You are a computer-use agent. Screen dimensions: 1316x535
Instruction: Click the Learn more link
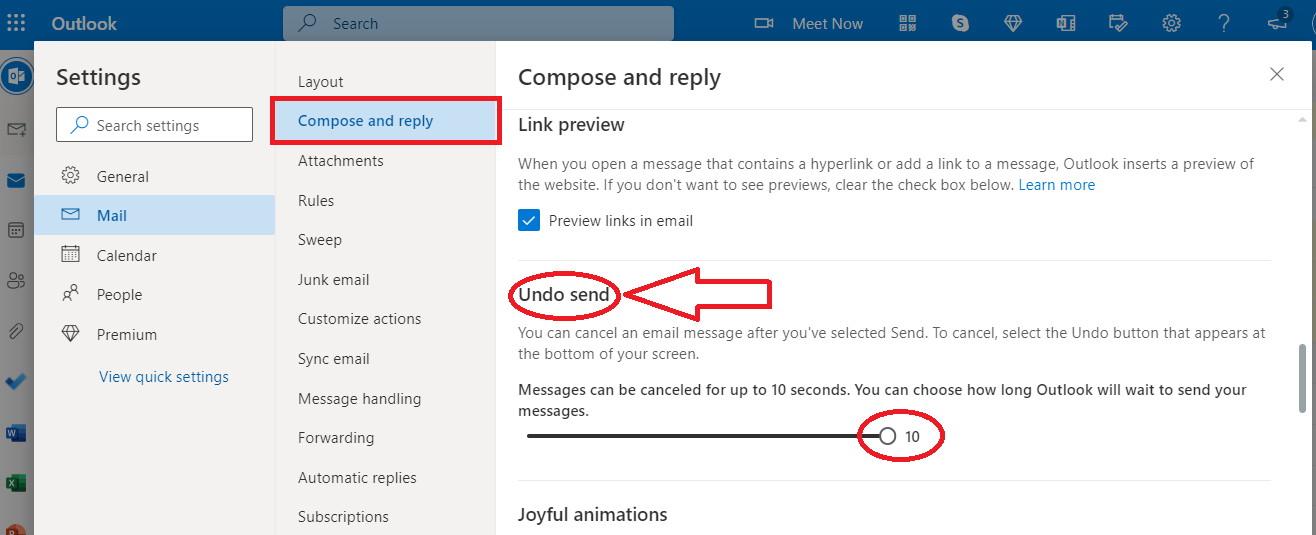[1056, 185]
